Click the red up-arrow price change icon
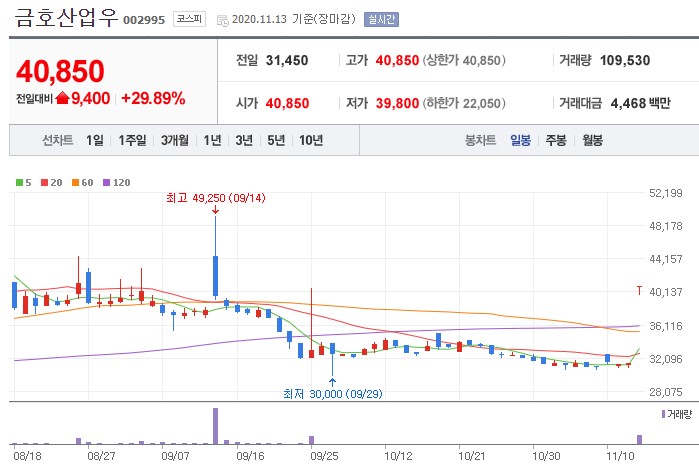Image resolution: width=699 pixels, height=467 pixels. (x=62, y=98)
